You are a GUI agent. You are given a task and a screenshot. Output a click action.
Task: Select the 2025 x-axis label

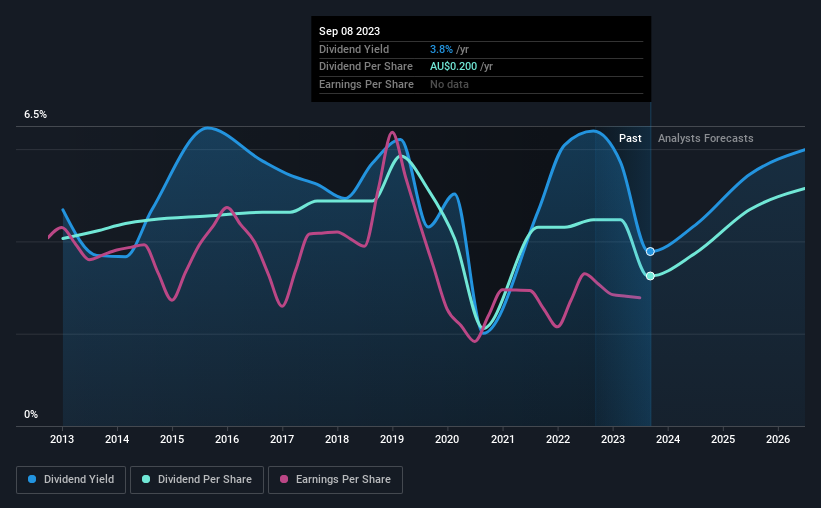pos(723,439)
